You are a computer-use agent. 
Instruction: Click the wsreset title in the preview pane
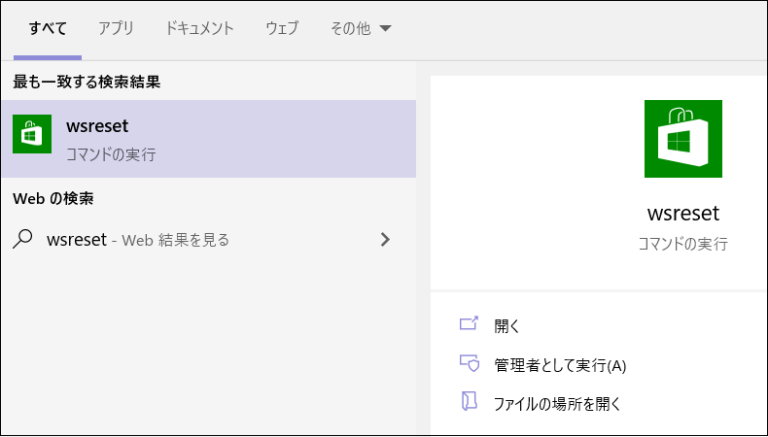tap(683, 213)
